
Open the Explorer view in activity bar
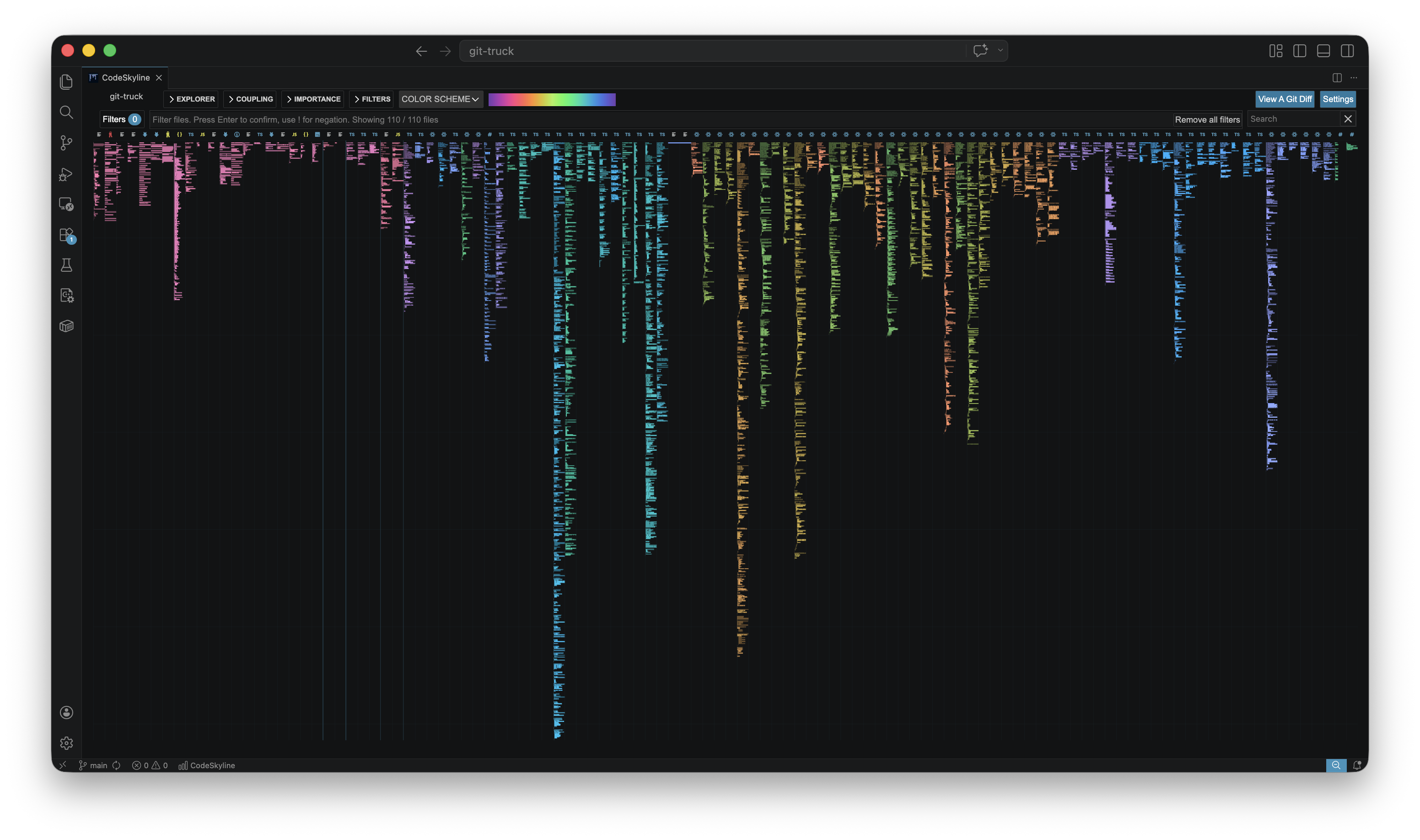(x=66, y=81)
